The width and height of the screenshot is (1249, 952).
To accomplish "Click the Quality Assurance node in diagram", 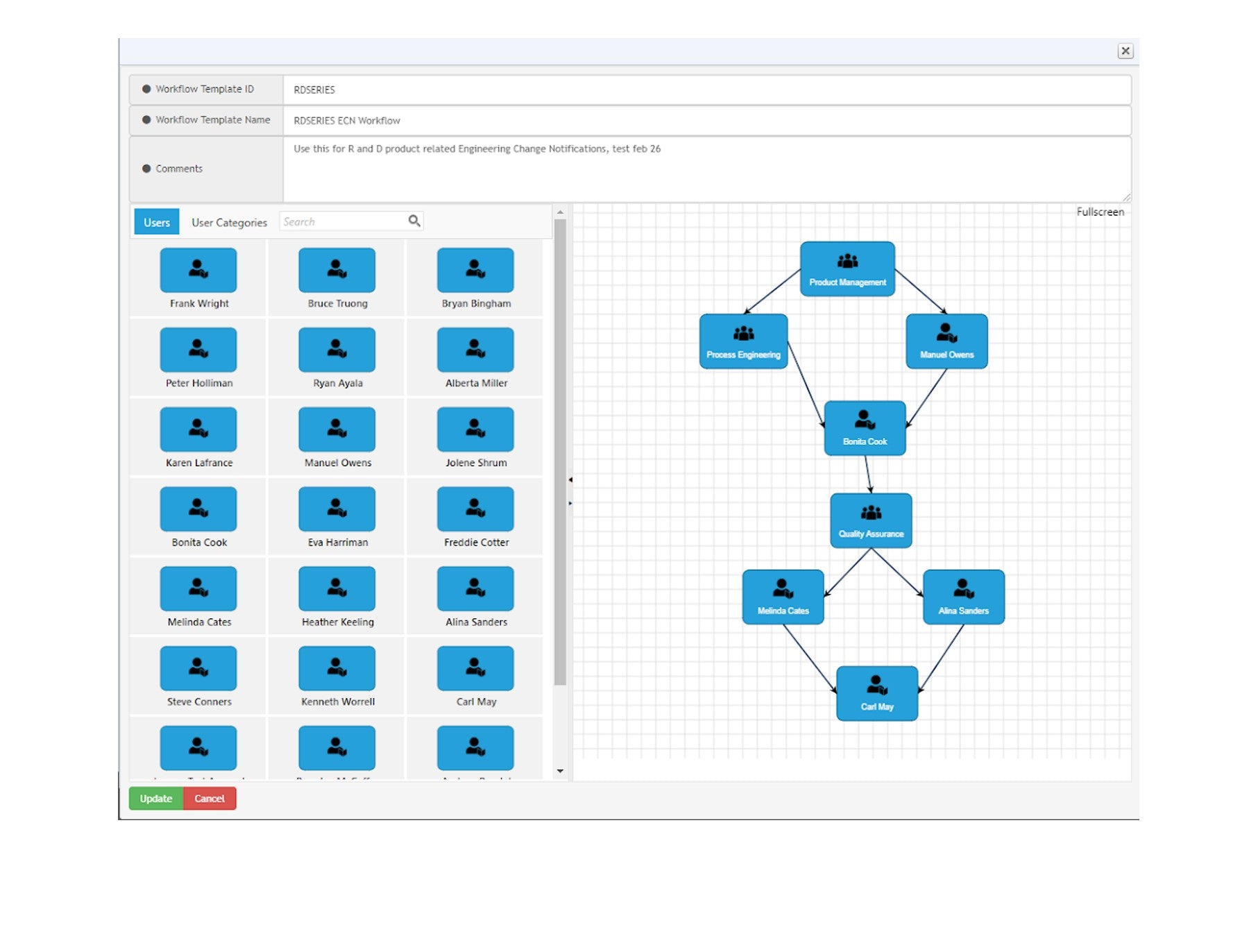I will (871, 521).
